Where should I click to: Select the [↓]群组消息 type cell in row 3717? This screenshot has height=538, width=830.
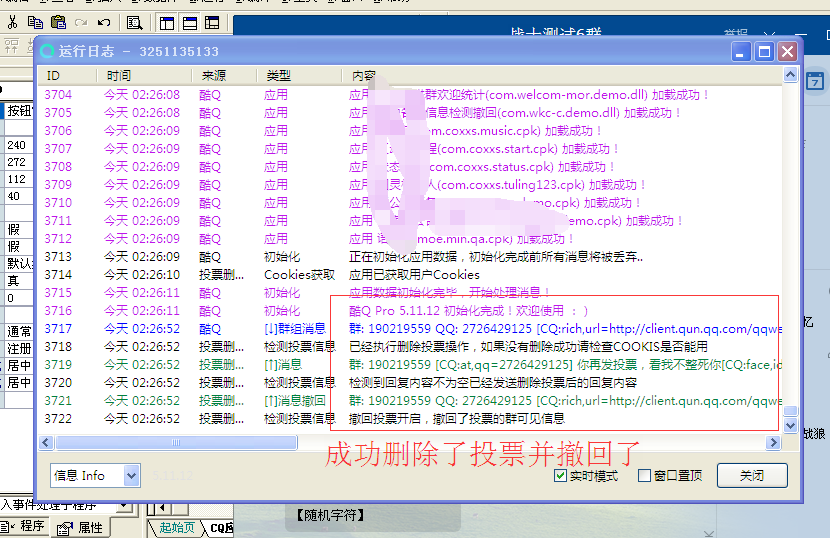tap(295, 329)
